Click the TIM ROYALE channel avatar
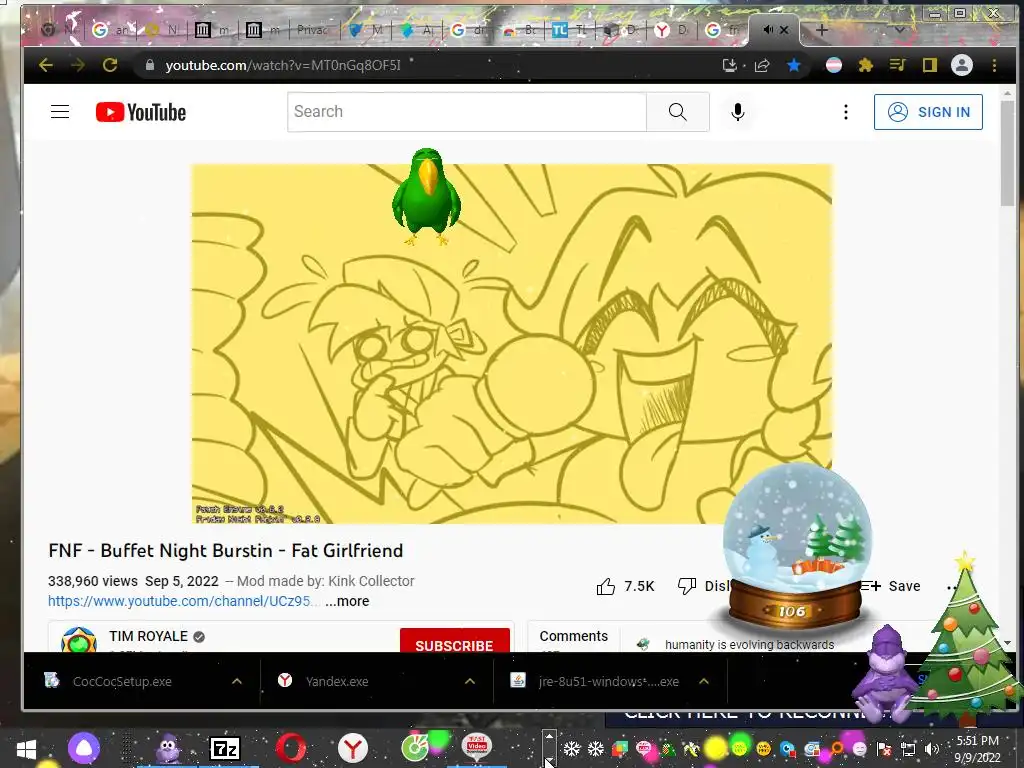This screenshot has width=1024, height=768. point(78,640)
